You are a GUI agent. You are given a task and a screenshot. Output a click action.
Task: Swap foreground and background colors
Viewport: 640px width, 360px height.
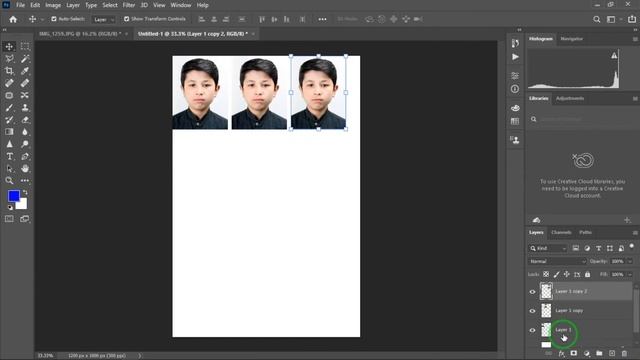click(25, 192)
